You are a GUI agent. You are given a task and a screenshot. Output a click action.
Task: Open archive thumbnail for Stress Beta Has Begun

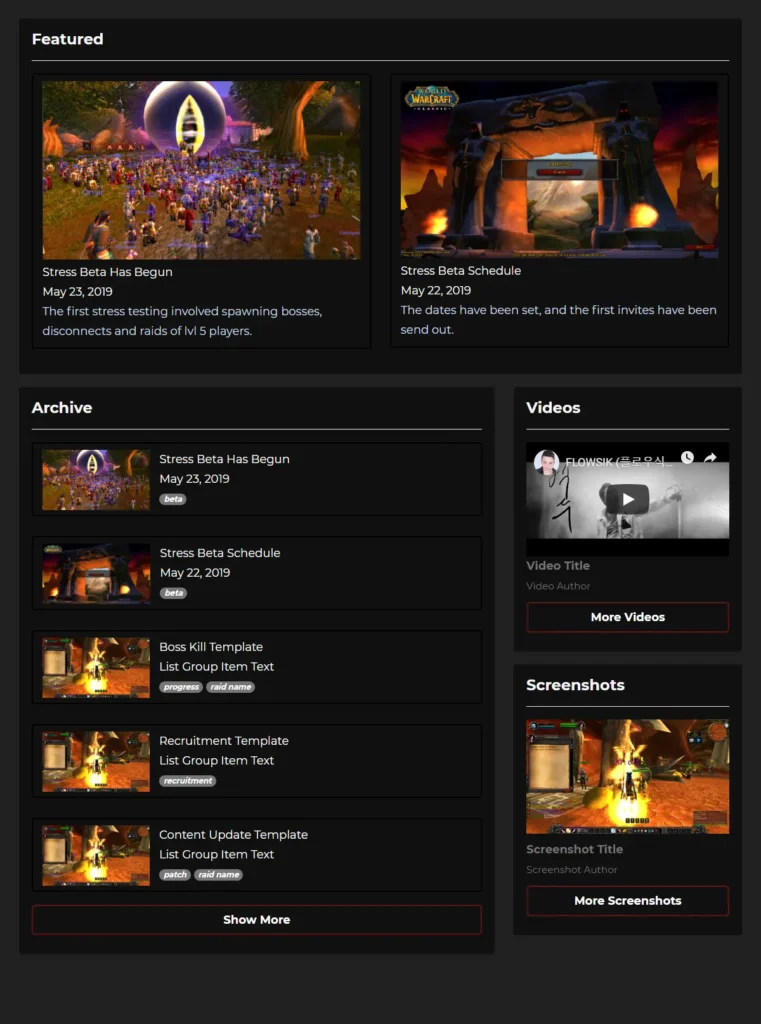pyautogui.click(x=96, y=479)
